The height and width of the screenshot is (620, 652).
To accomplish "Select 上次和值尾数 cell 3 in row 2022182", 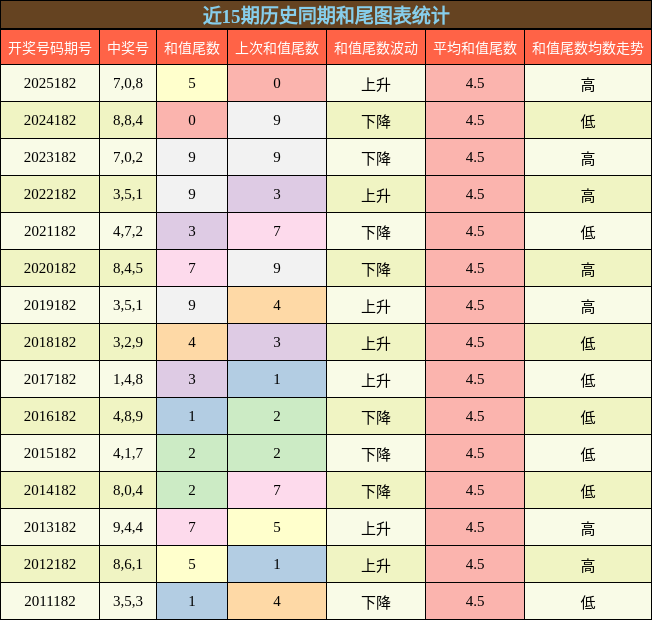I will [x=277, y=194].
